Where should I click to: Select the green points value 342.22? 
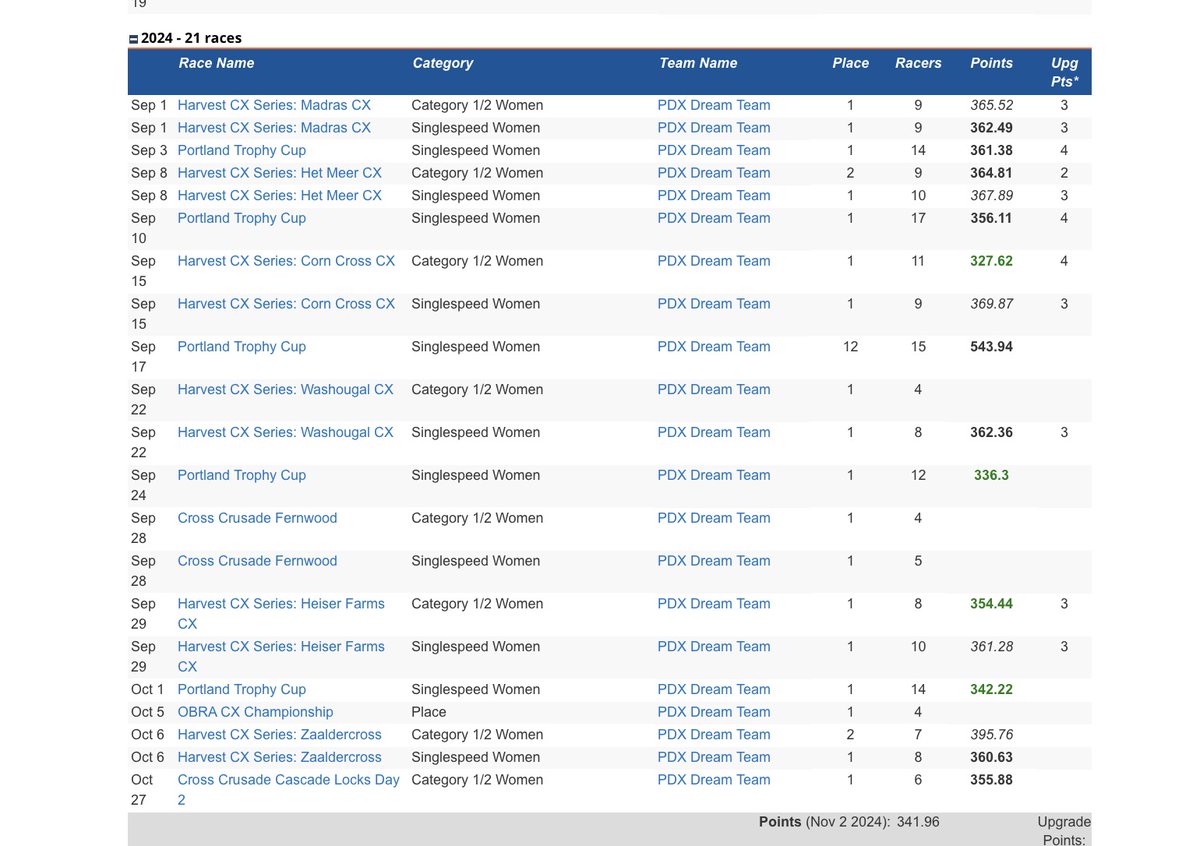pyautogui.click(x=992, y=690)
